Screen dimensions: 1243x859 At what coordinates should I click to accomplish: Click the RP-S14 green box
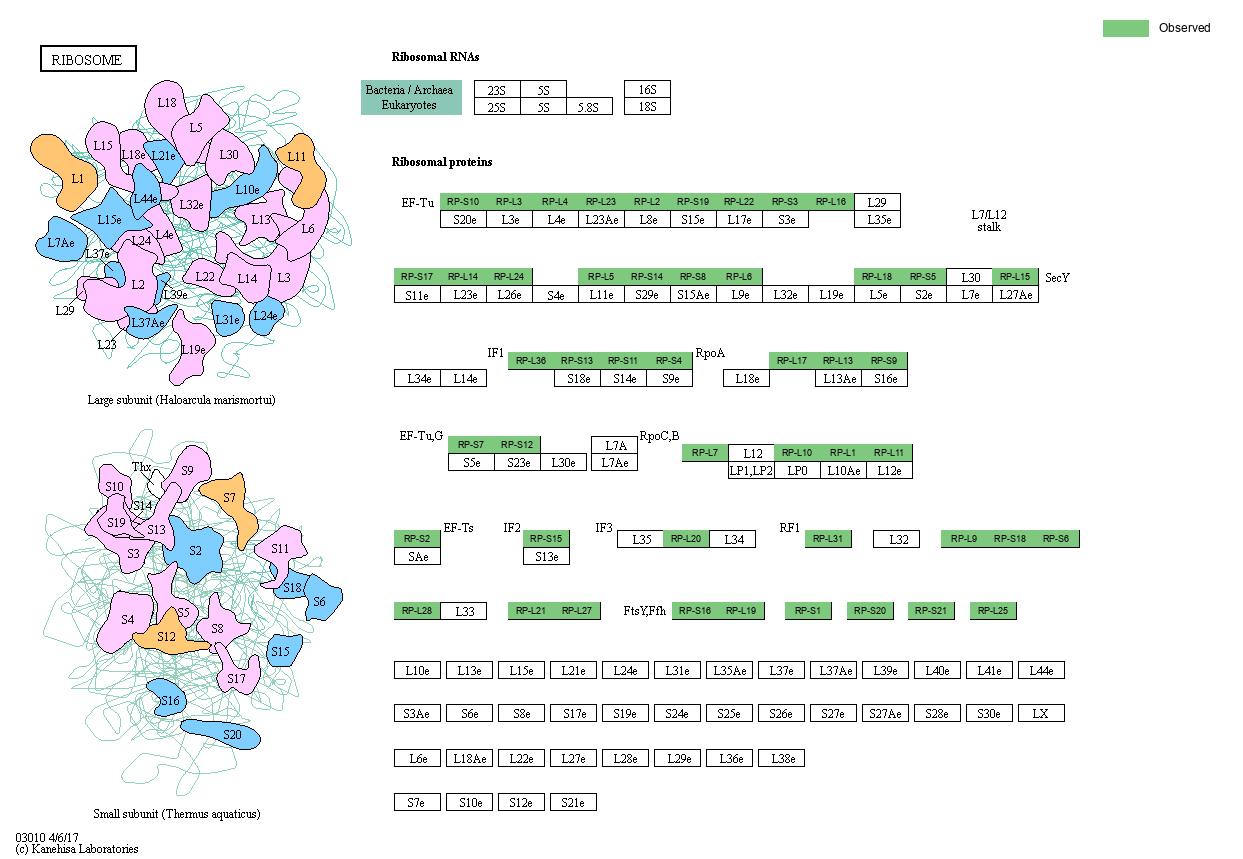647,277
